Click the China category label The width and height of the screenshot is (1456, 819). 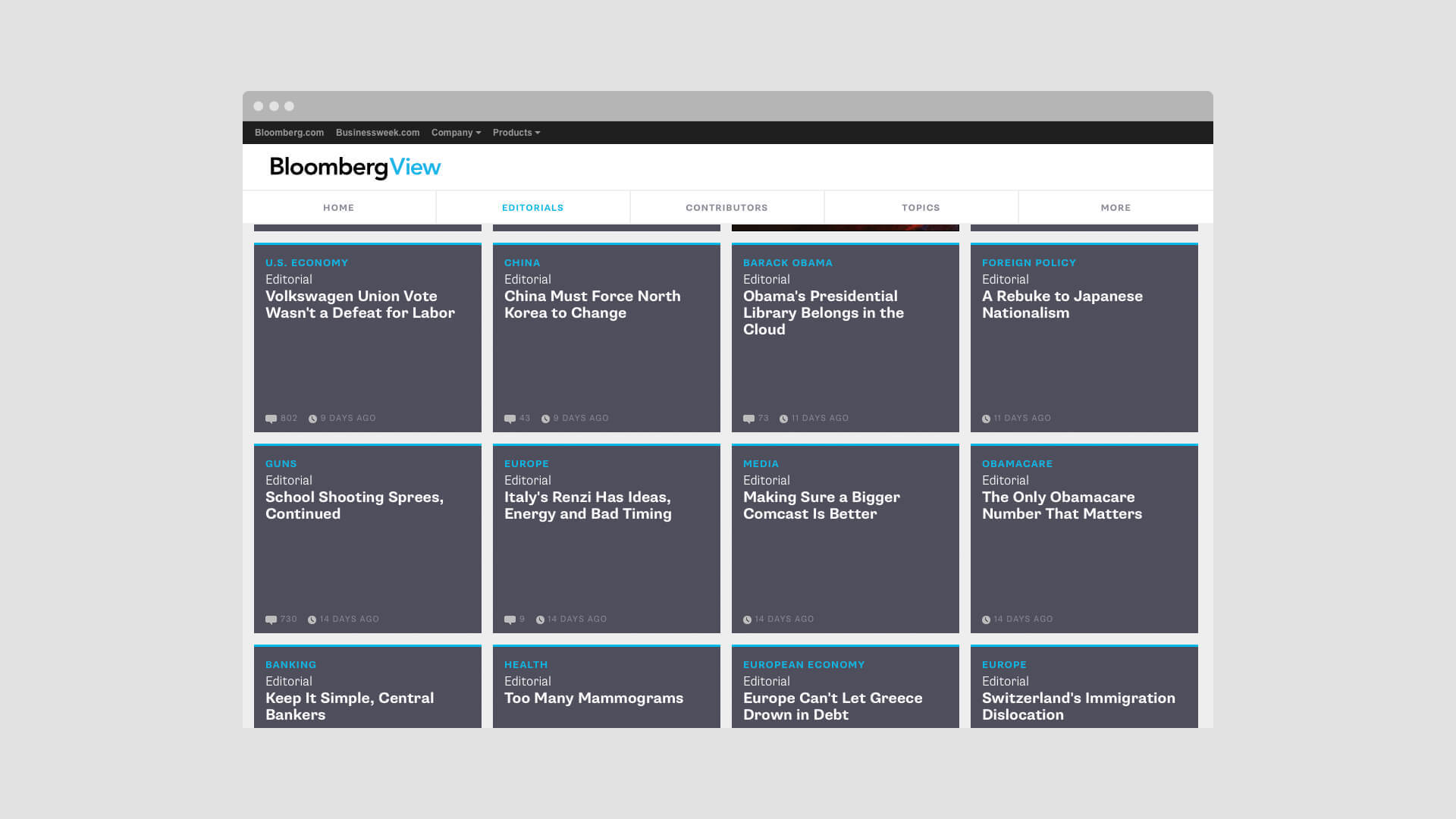click(x=522, y=263)
